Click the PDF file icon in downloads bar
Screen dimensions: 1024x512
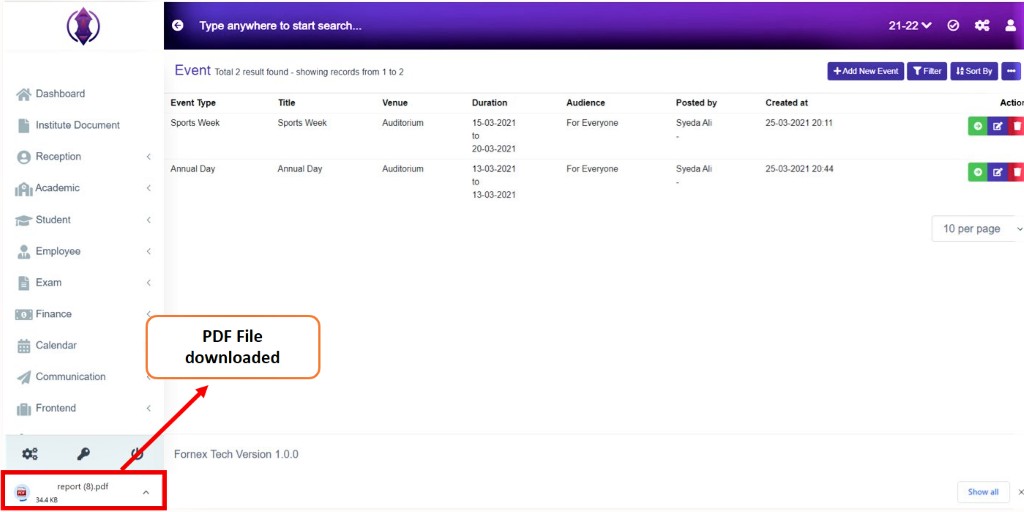(x=22, y=492)
